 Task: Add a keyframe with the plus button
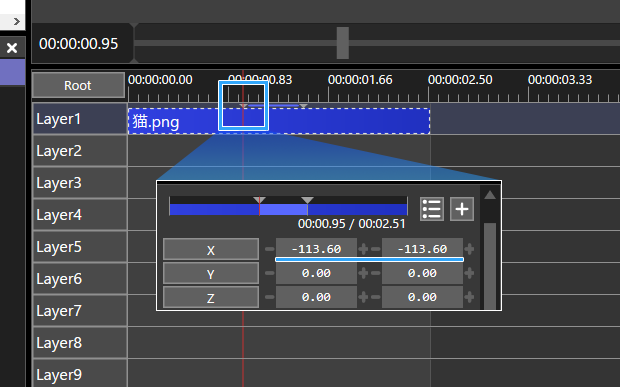pyautogui.click(x=462, y=209)
